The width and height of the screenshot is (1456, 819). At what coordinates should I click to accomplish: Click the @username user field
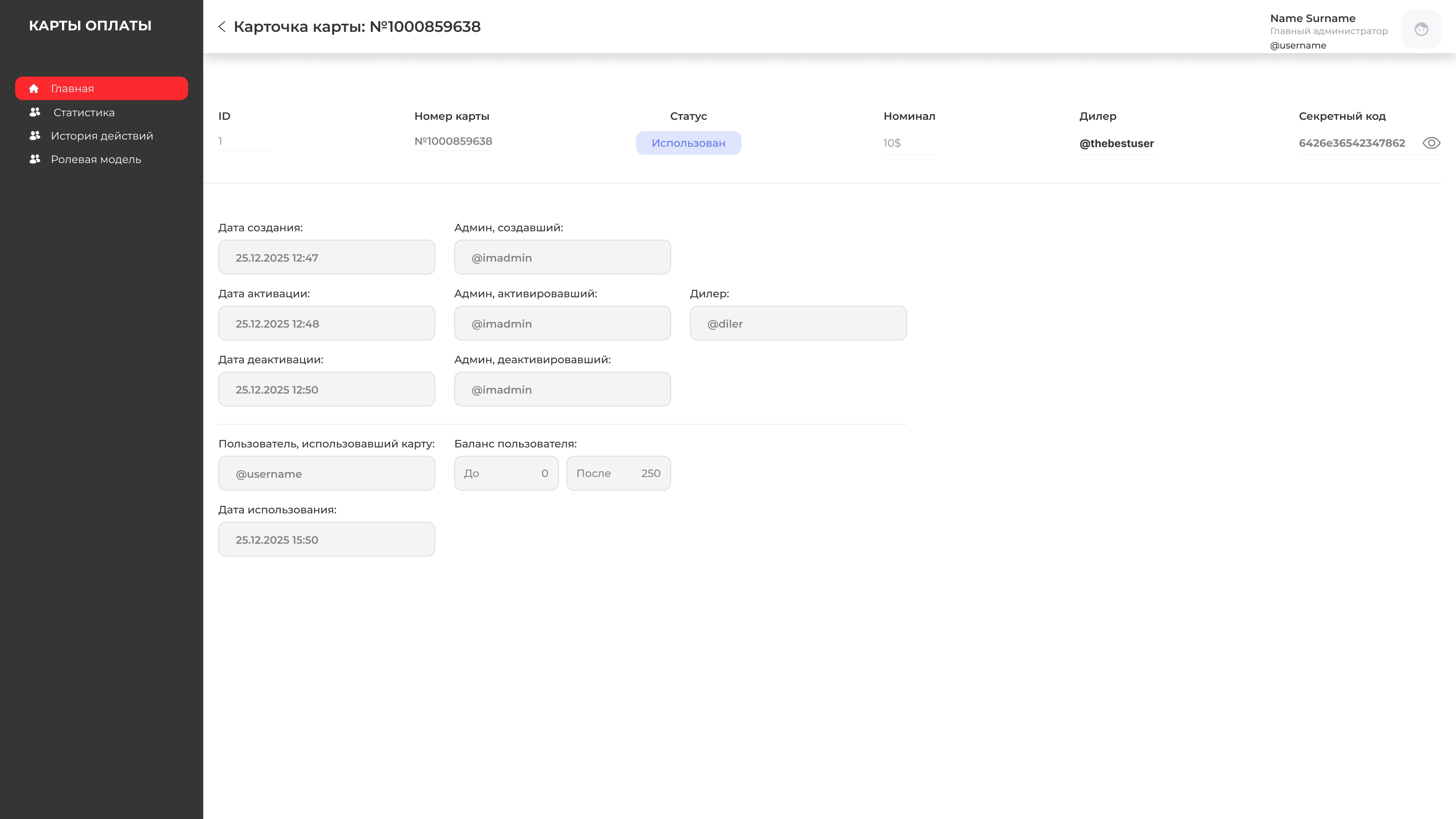(x=327, y=473)
